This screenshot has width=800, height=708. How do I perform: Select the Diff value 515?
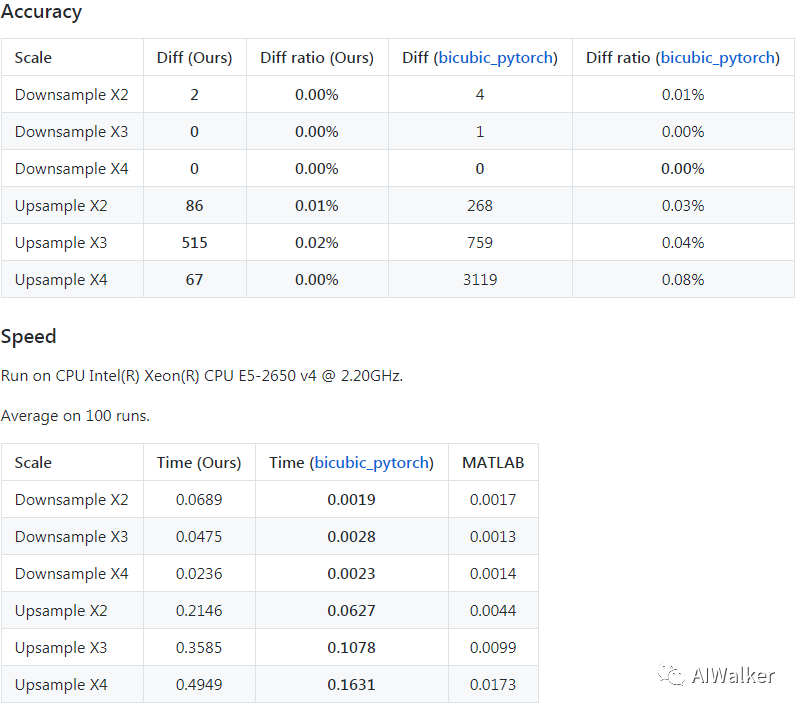coord(194,243)
